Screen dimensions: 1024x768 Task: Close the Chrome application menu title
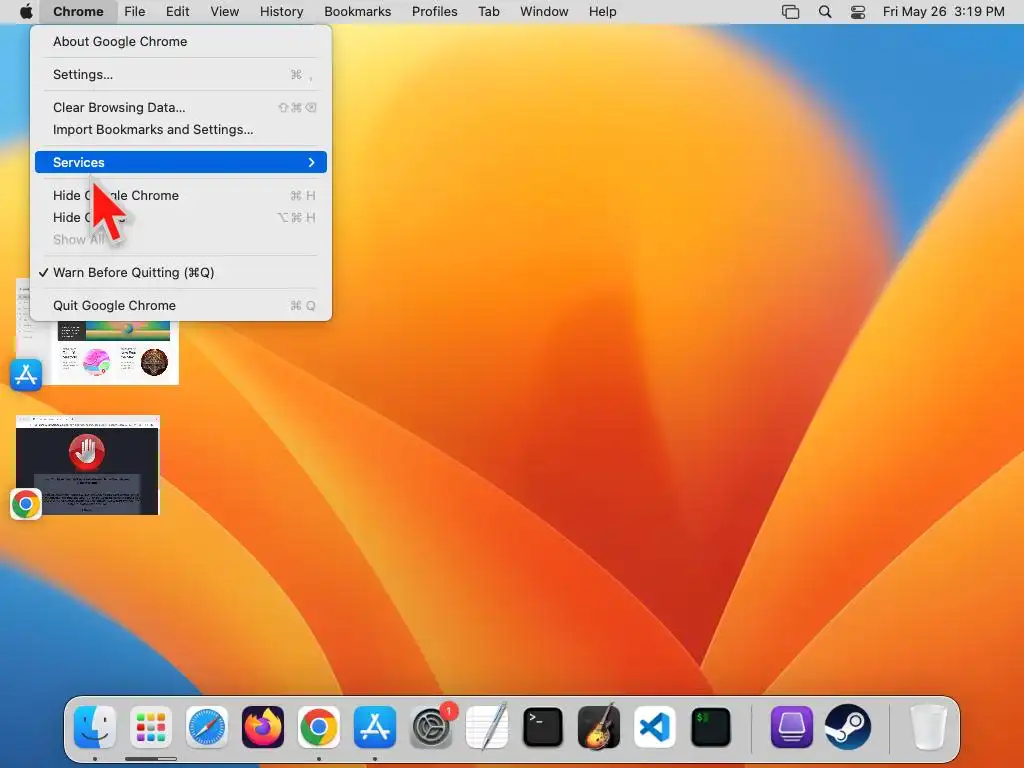tap(78, 12)
